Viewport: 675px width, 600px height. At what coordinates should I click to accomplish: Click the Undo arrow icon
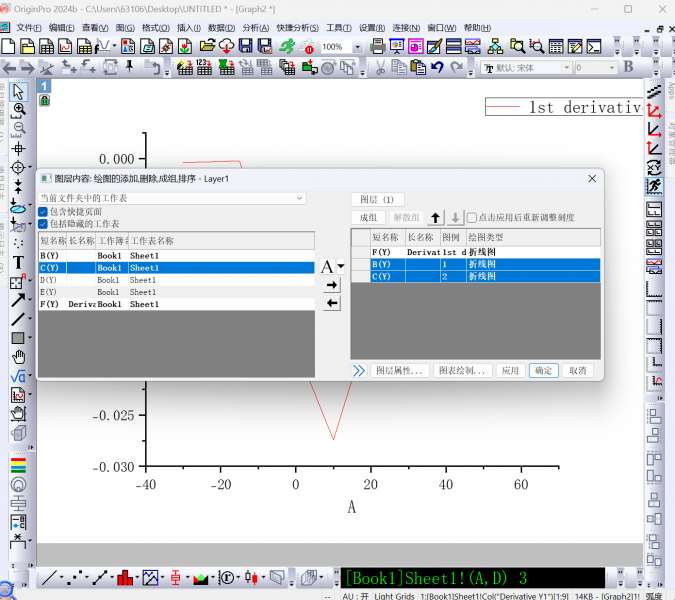[437, 67]
